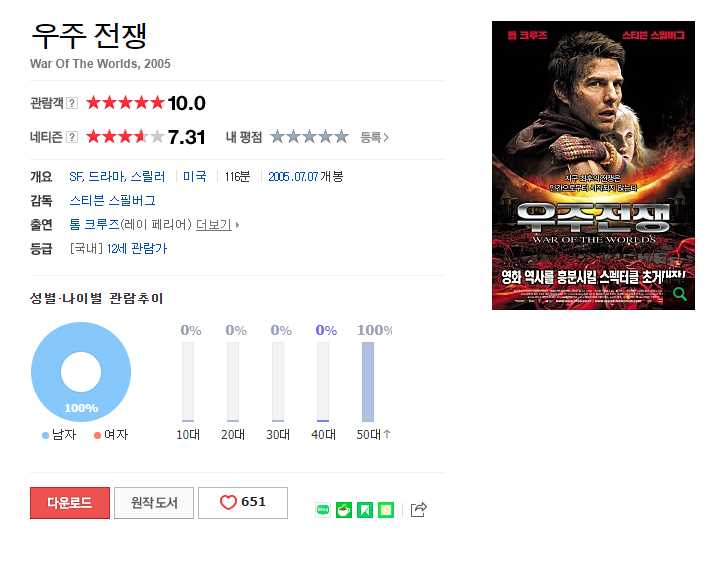The height and width of the screenshot is (561, 728).
Task: Open the War of the Worlds poster
Action: [x=593, y=165]
